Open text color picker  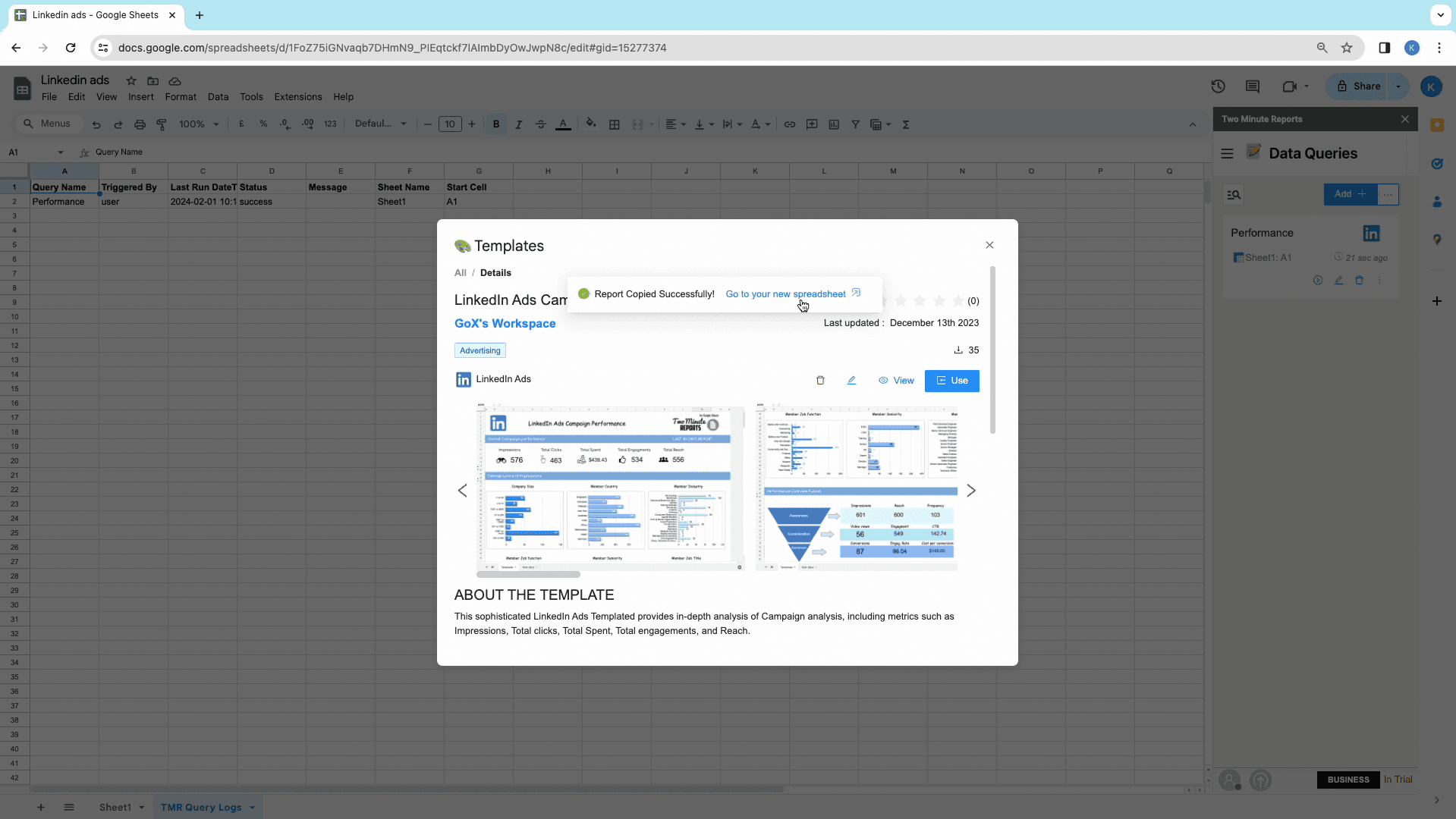563,124
